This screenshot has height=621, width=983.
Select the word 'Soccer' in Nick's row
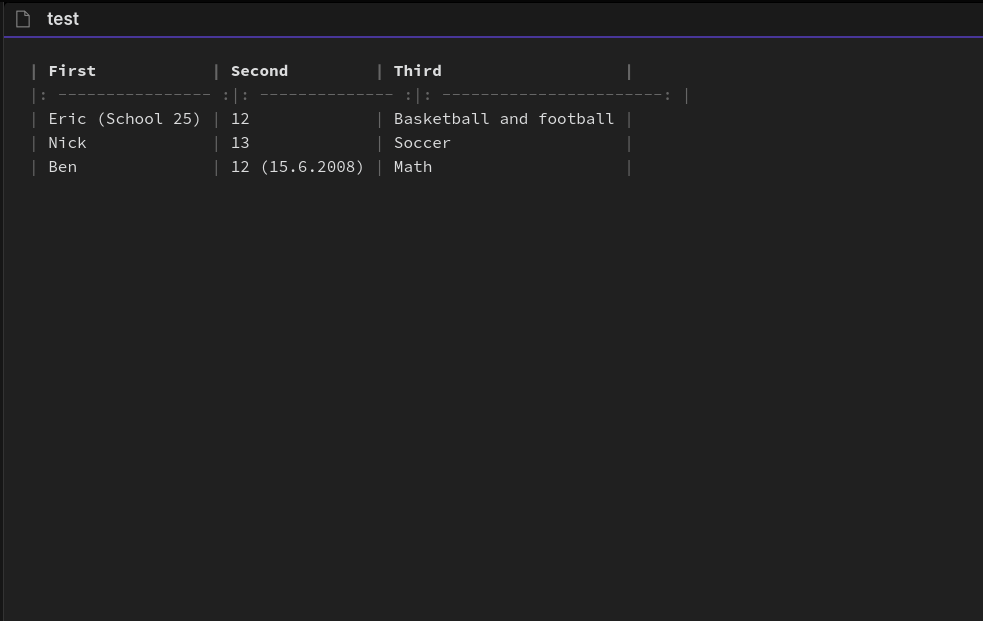click(x=422, y=142)
